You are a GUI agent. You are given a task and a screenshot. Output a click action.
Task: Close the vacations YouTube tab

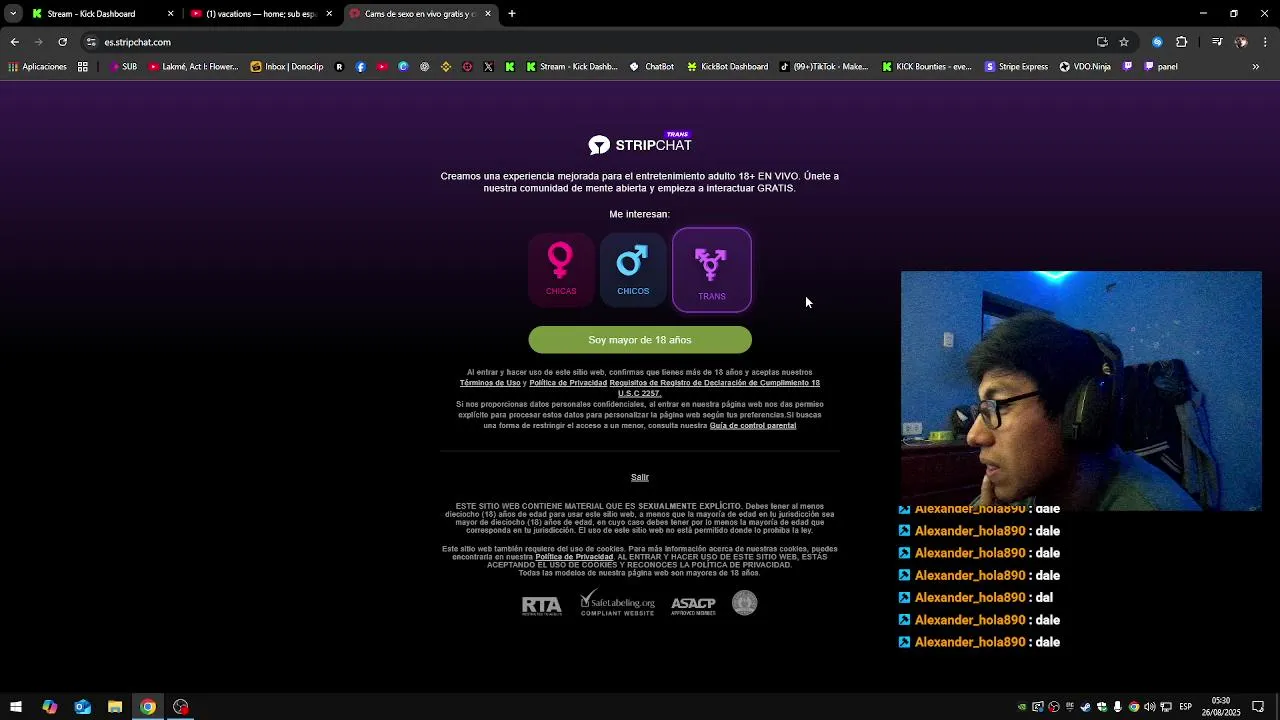coord(329,14)
